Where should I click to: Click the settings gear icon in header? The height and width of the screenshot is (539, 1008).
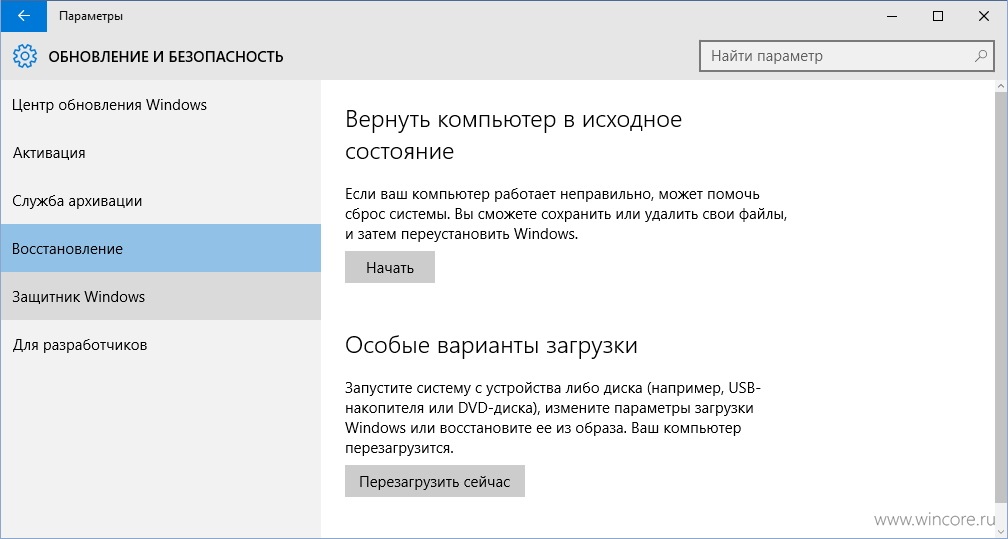coord(25,57)
